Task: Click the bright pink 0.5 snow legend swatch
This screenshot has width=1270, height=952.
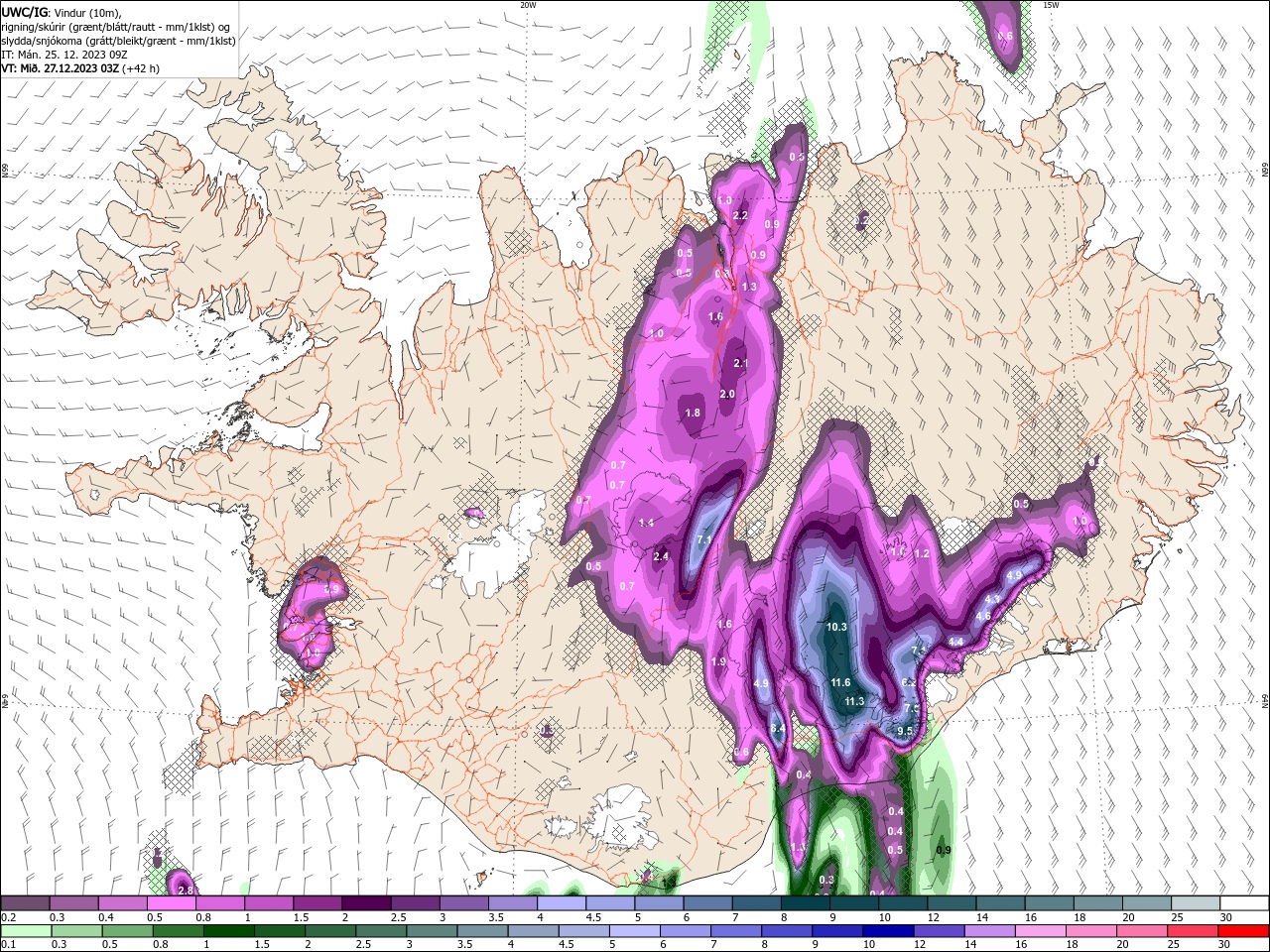Action: point(172,903)
